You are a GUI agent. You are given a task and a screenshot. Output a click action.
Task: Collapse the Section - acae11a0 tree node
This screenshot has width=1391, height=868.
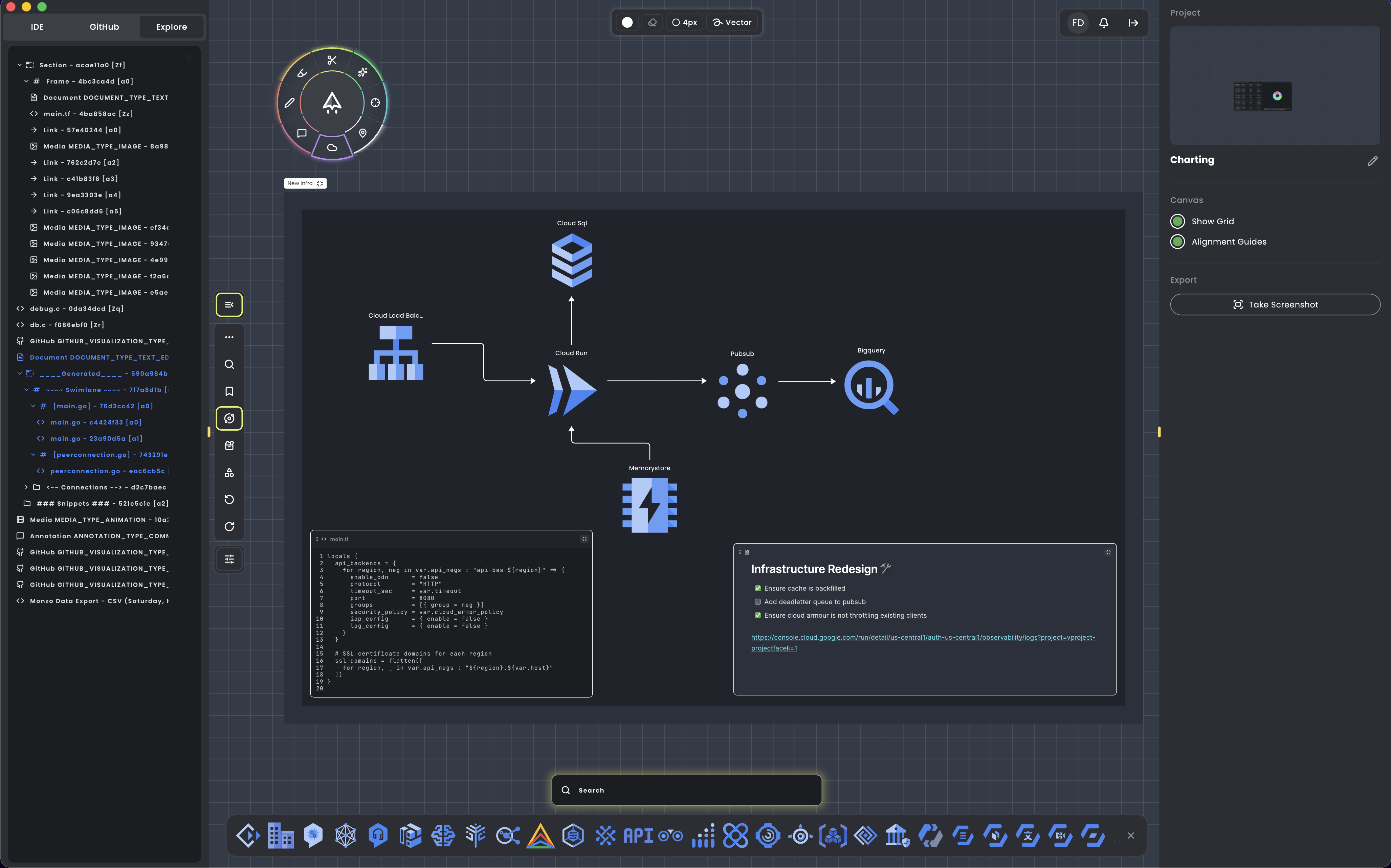click(x=20, y=65)
